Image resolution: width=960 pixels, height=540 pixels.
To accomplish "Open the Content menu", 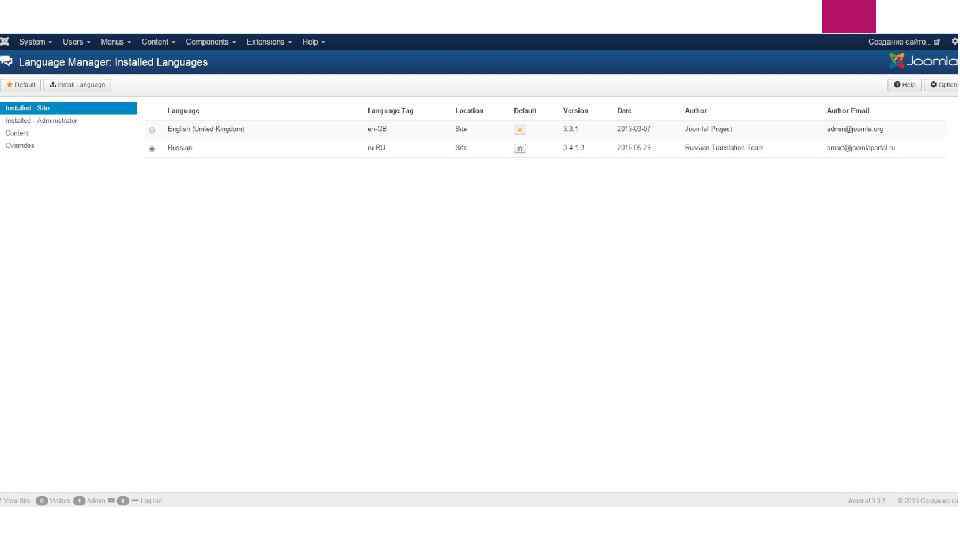I will pos(158,42).
